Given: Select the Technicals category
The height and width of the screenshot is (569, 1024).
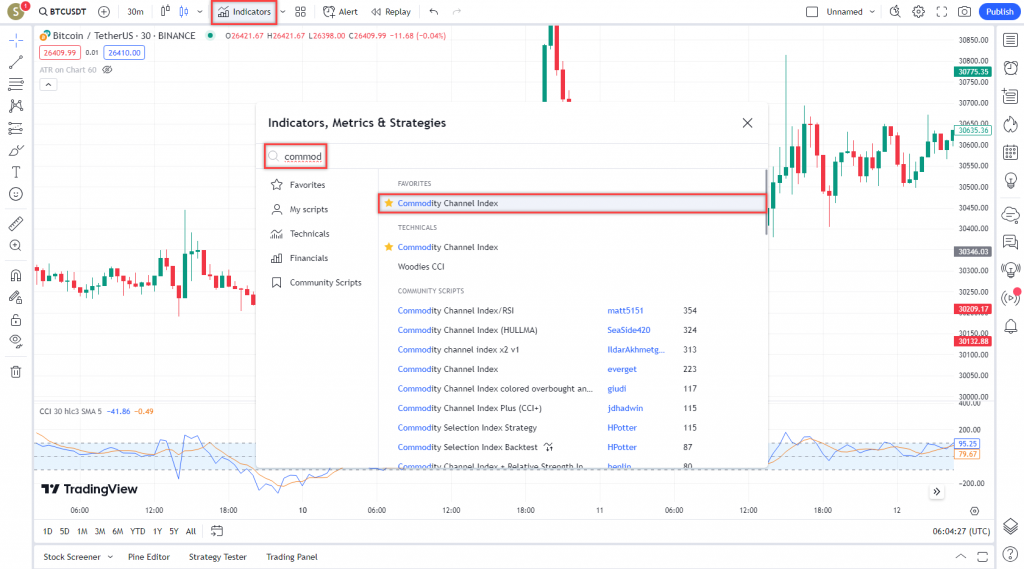Looking at the screenshot, I should click(x=309, y=234).
